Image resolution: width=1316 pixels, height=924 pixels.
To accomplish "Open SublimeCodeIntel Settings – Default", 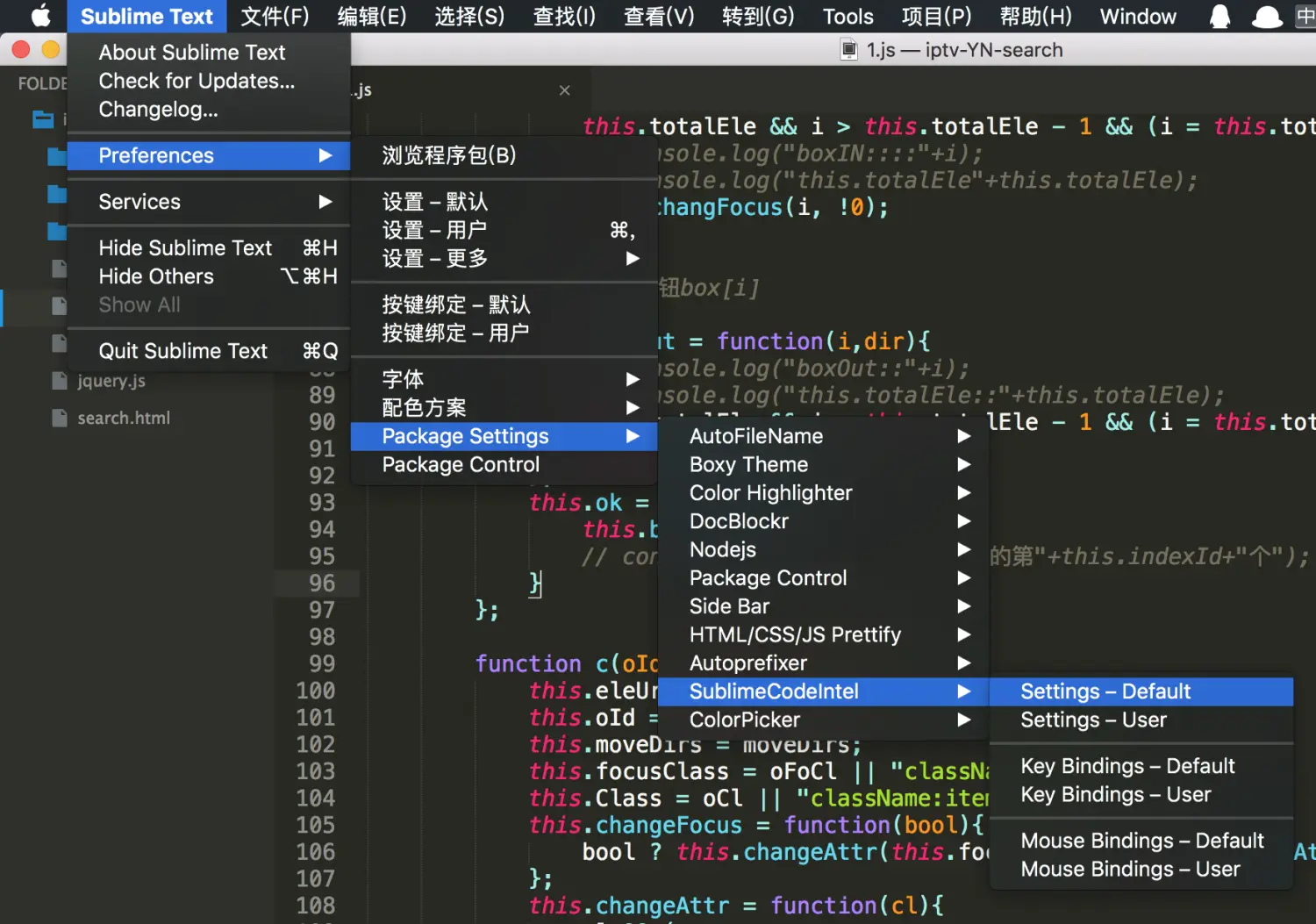I will (1141, 691).
